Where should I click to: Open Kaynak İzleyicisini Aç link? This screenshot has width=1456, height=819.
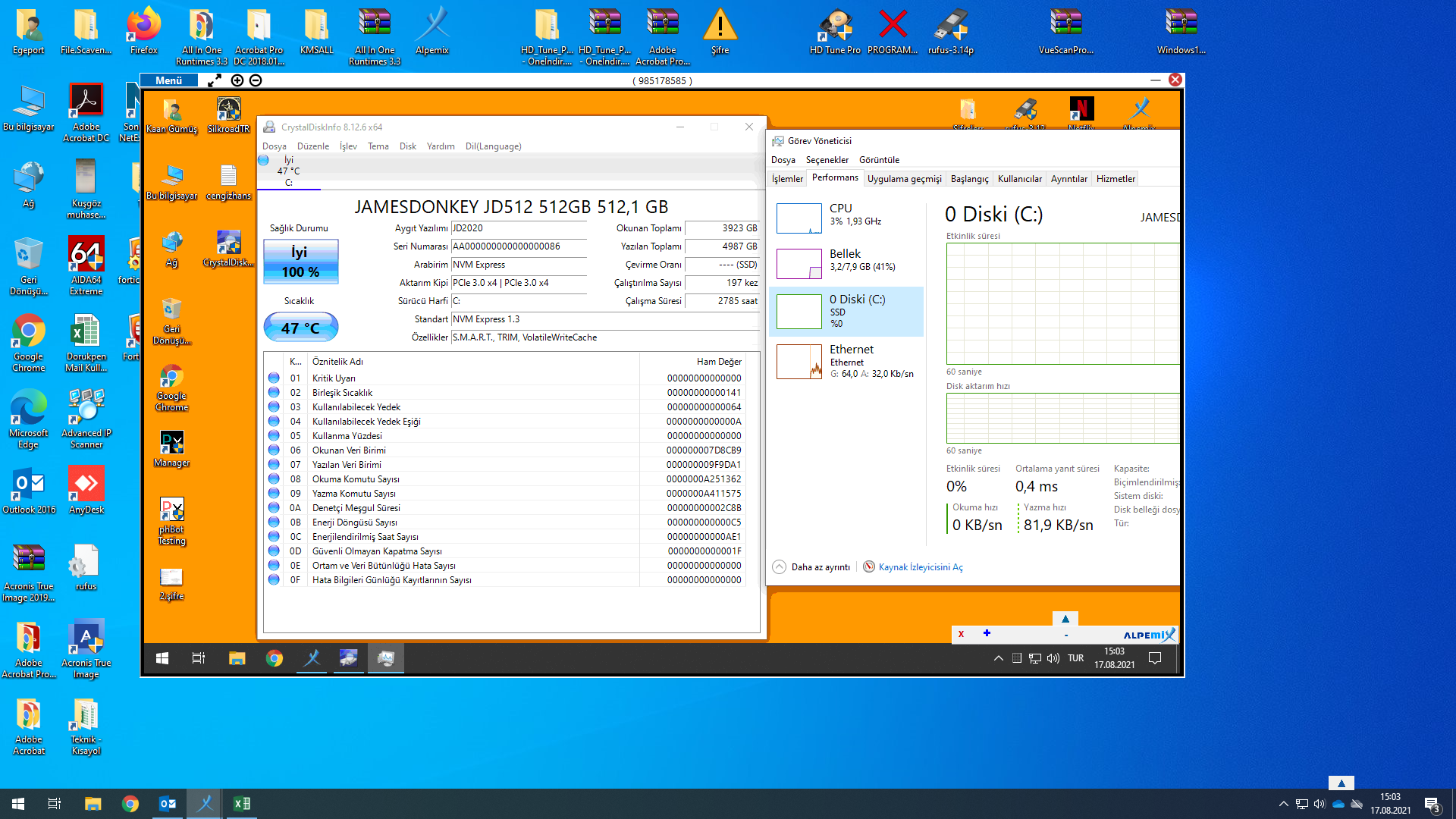[913, 567]
